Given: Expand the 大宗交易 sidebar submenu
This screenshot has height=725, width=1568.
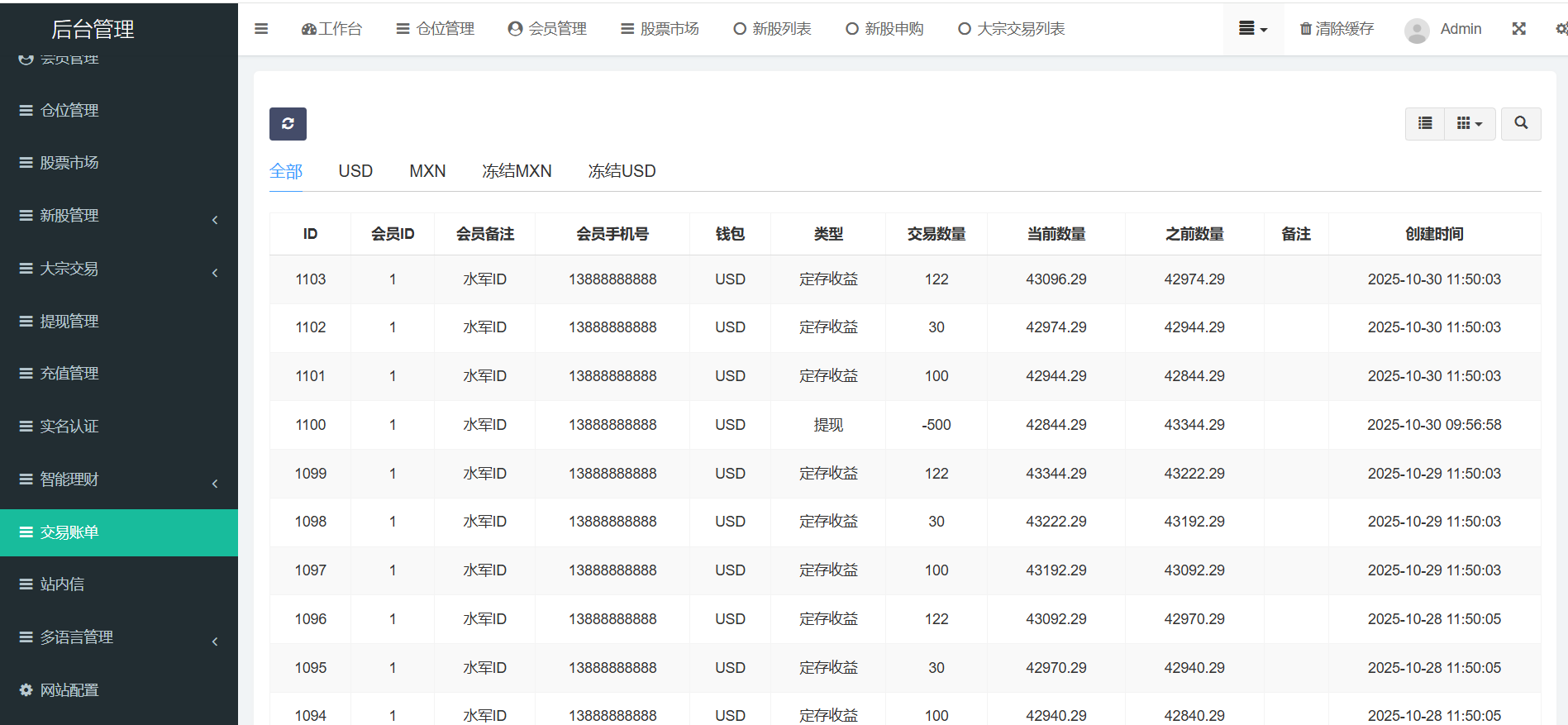Looking at the screenshot, I should tap(214, 272).
